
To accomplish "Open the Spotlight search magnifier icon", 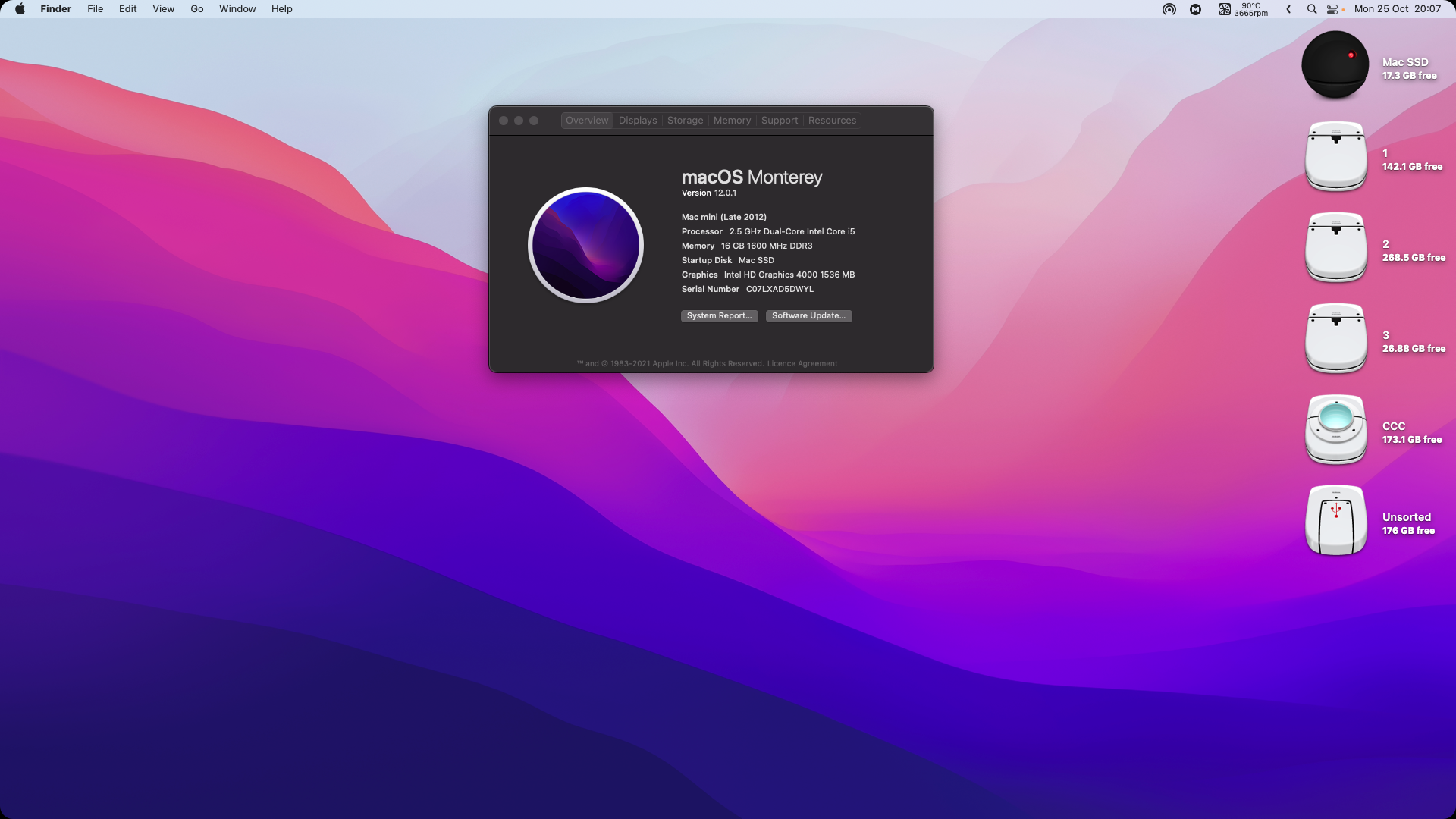I will point(1311,9).
